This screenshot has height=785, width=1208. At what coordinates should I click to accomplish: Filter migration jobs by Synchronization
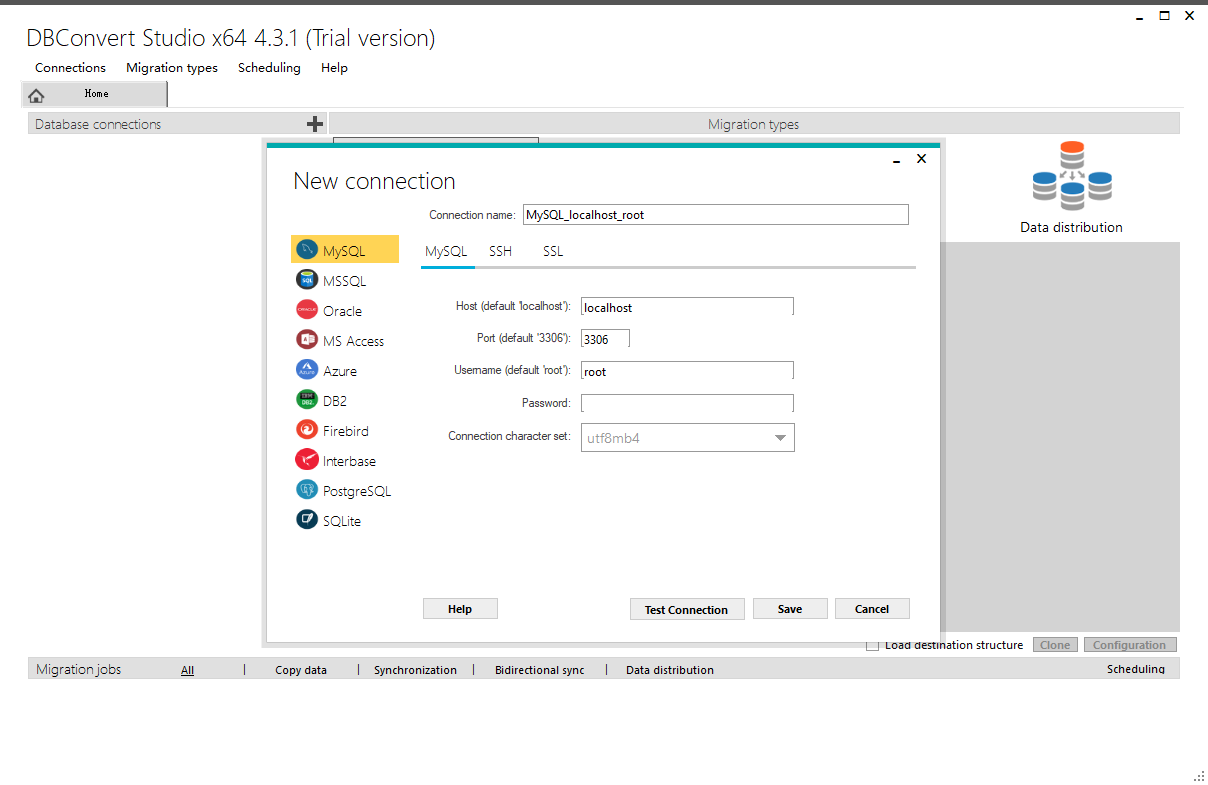(x=415, y=670)
